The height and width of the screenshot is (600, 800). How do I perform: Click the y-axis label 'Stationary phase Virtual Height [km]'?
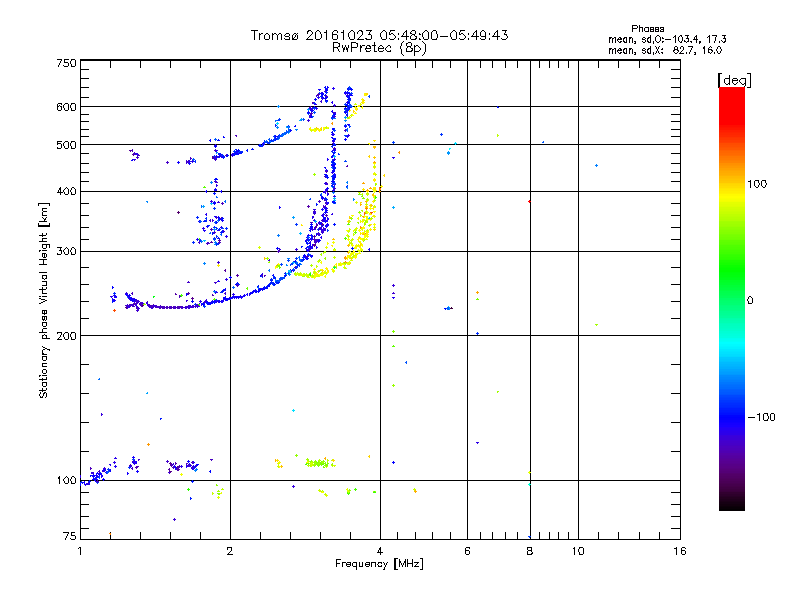click(44, 300)
